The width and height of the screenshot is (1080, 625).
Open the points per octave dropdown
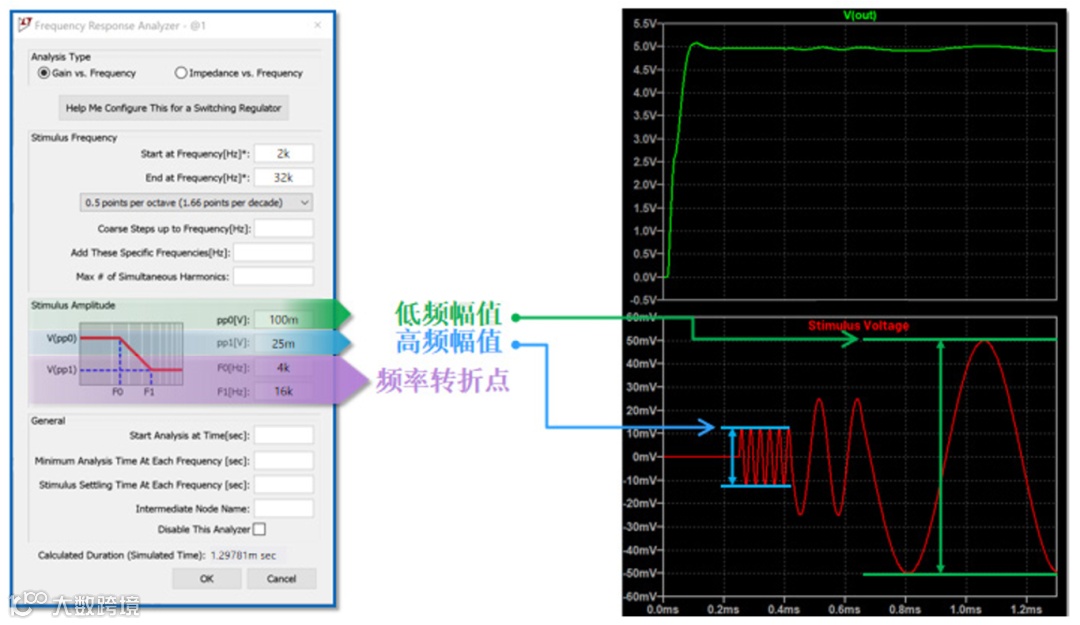(x=197, y=203)
